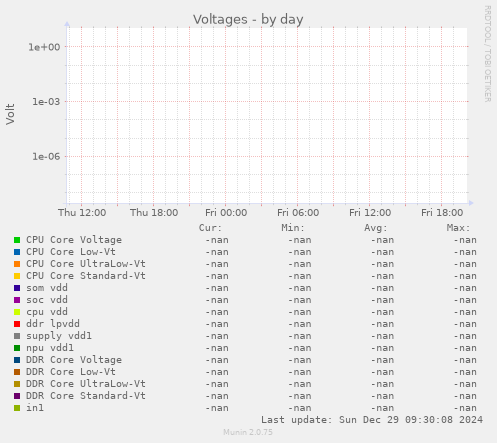Click the '1e-06' y-axis label
497x443 pixels.
click(x=46, y=156)
